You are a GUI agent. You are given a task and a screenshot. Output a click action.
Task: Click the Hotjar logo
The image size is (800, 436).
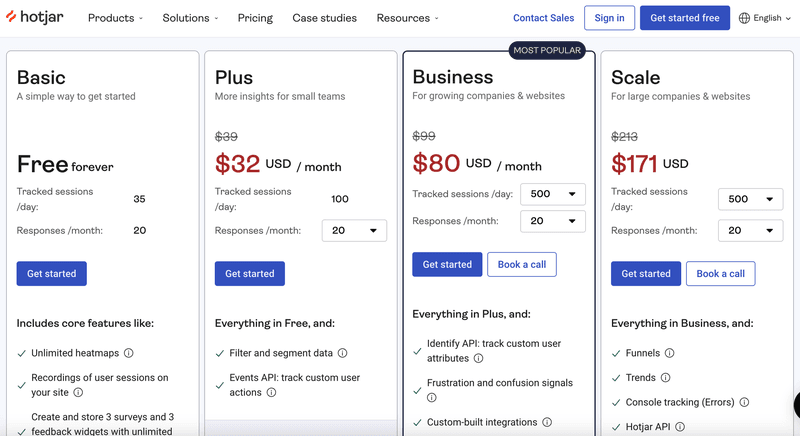pos(38,17)
